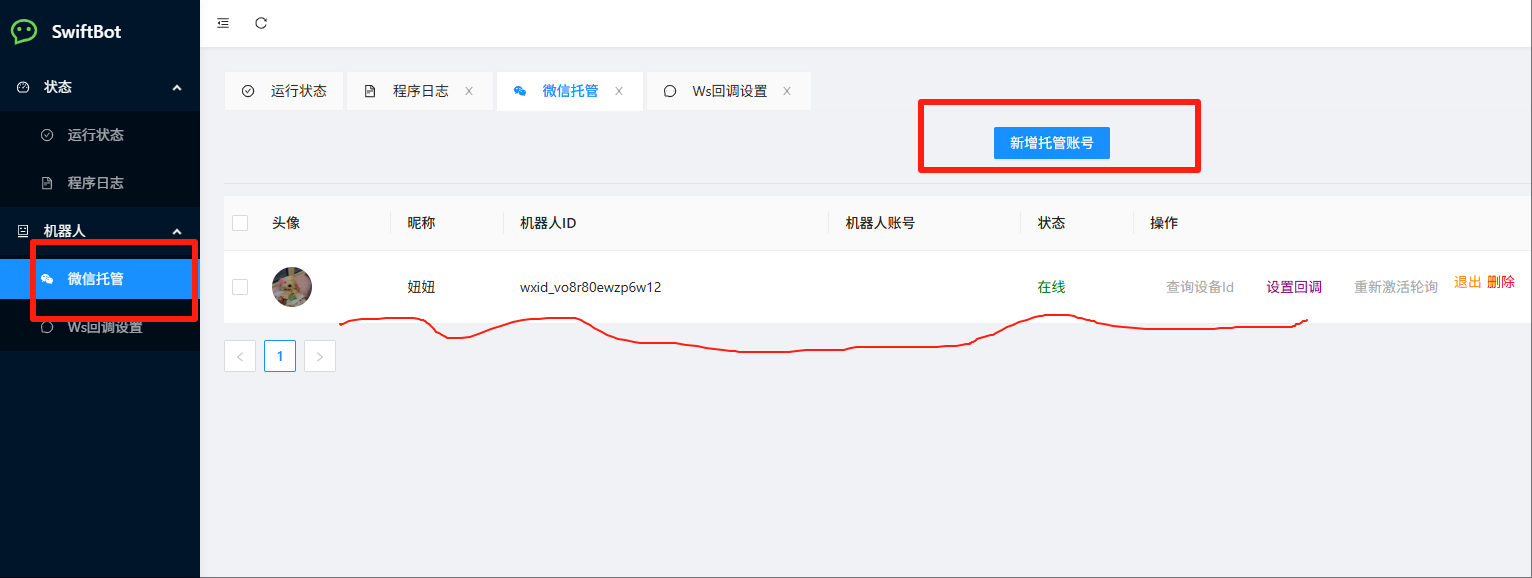Click the refresh page icon
This screenshot has height=578, width=1532.
tap(261, 23)
